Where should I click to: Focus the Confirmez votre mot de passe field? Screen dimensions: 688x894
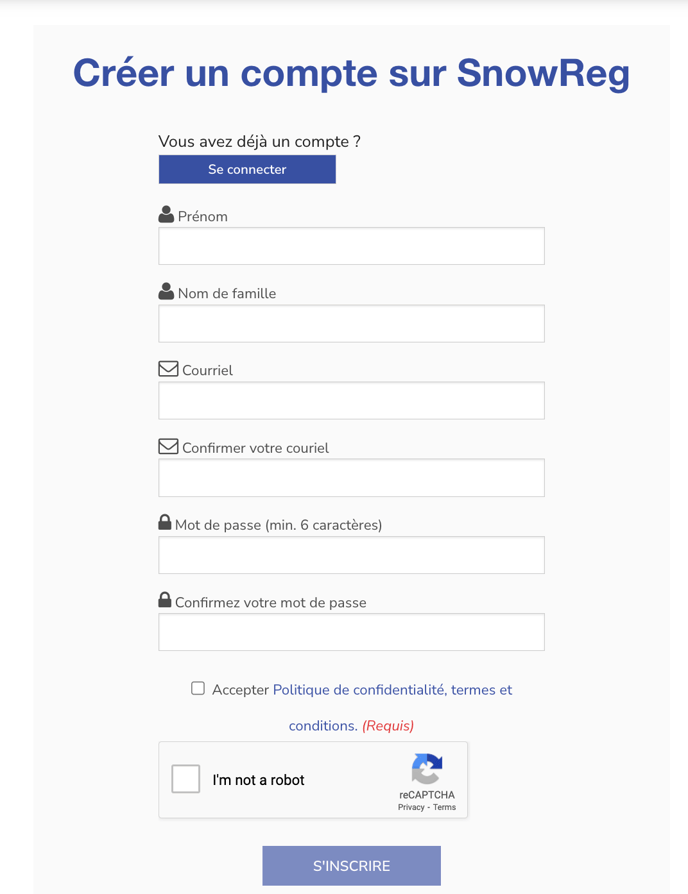(x=352, y=632)
